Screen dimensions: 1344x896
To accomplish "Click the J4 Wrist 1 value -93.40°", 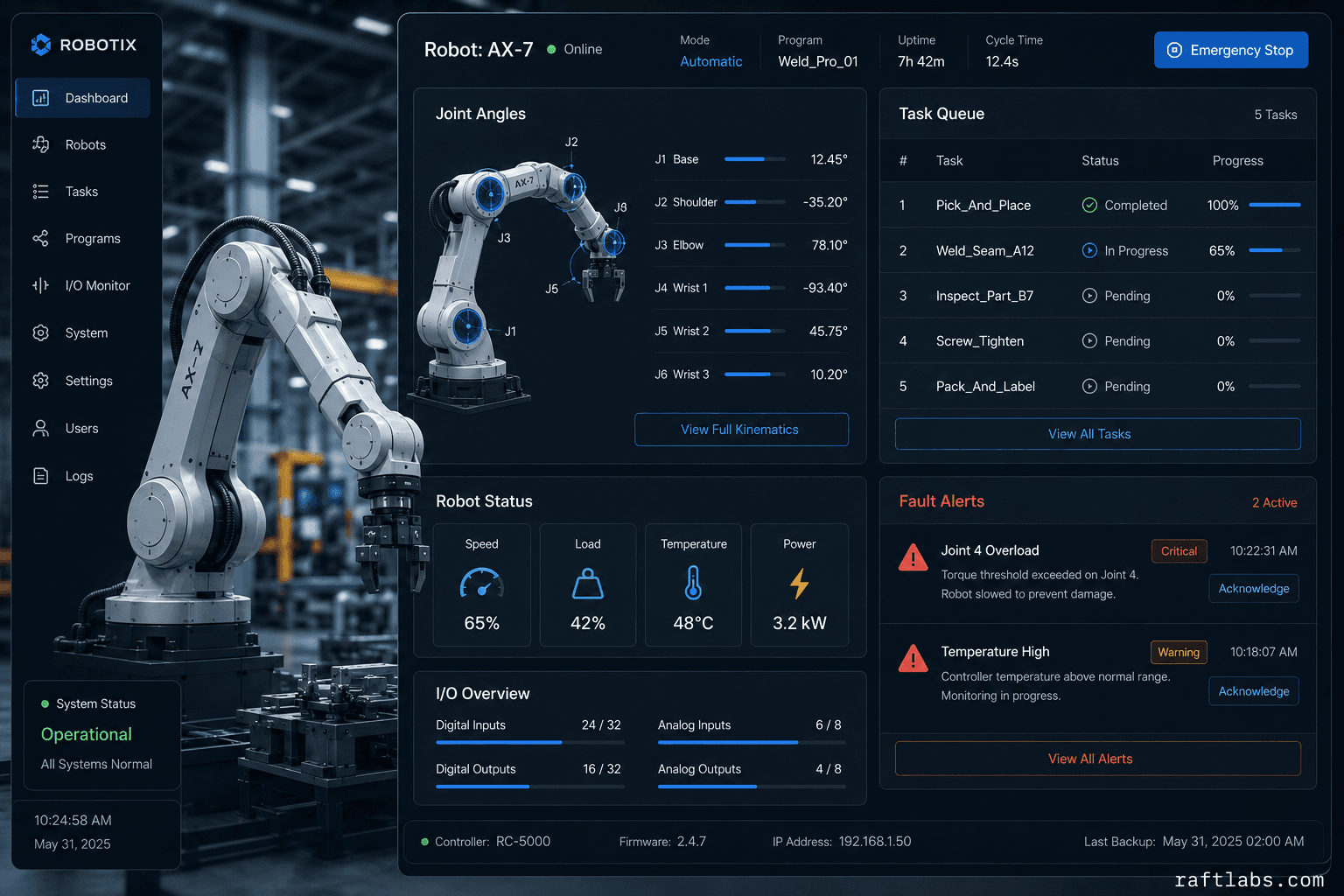I will click(825, 288).
